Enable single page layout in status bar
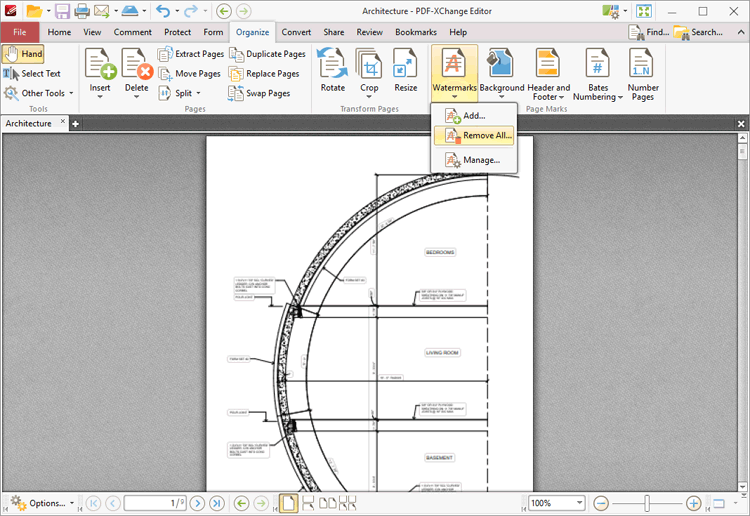 [288, 503]
